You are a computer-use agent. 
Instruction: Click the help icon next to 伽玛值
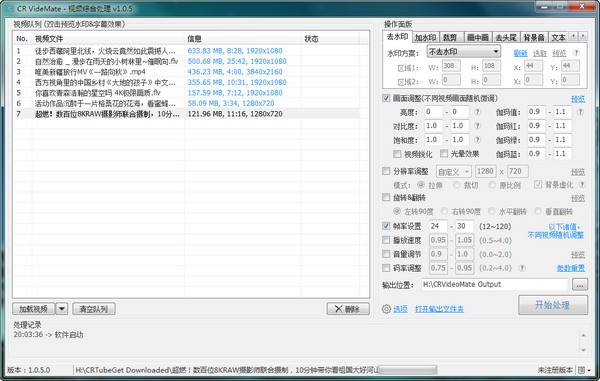tap(580, 112)
